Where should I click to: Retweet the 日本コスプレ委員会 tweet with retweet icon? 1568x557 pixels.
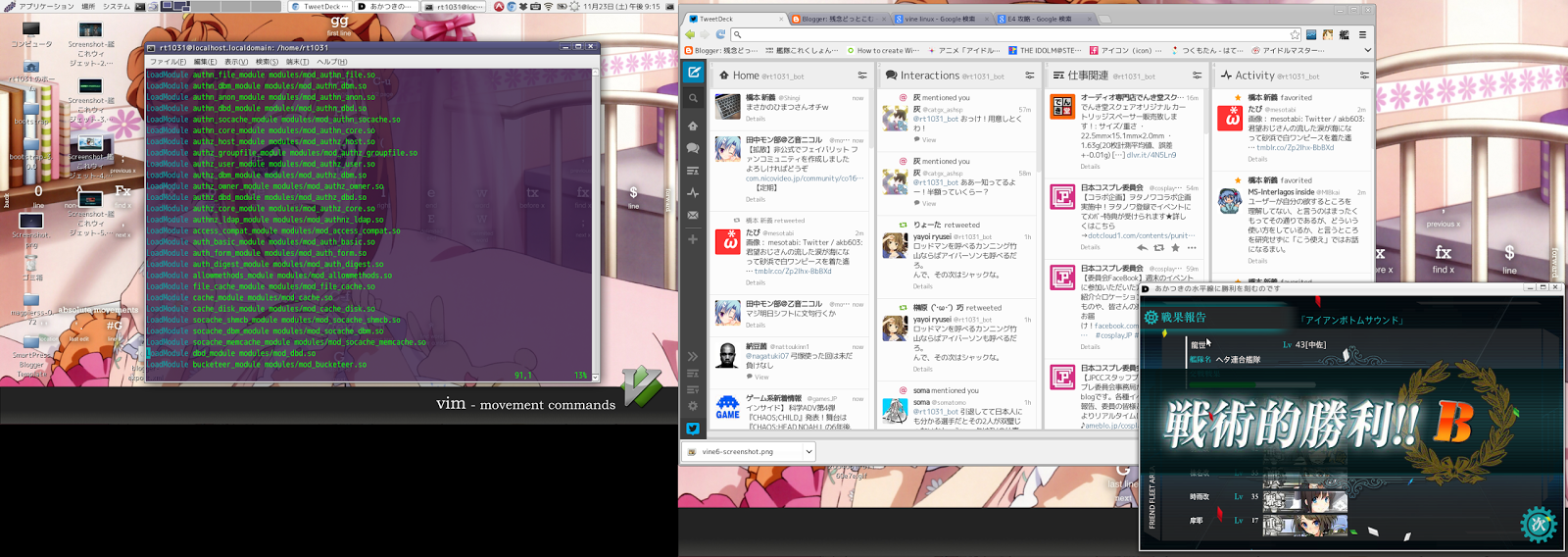click(1158, 247)
